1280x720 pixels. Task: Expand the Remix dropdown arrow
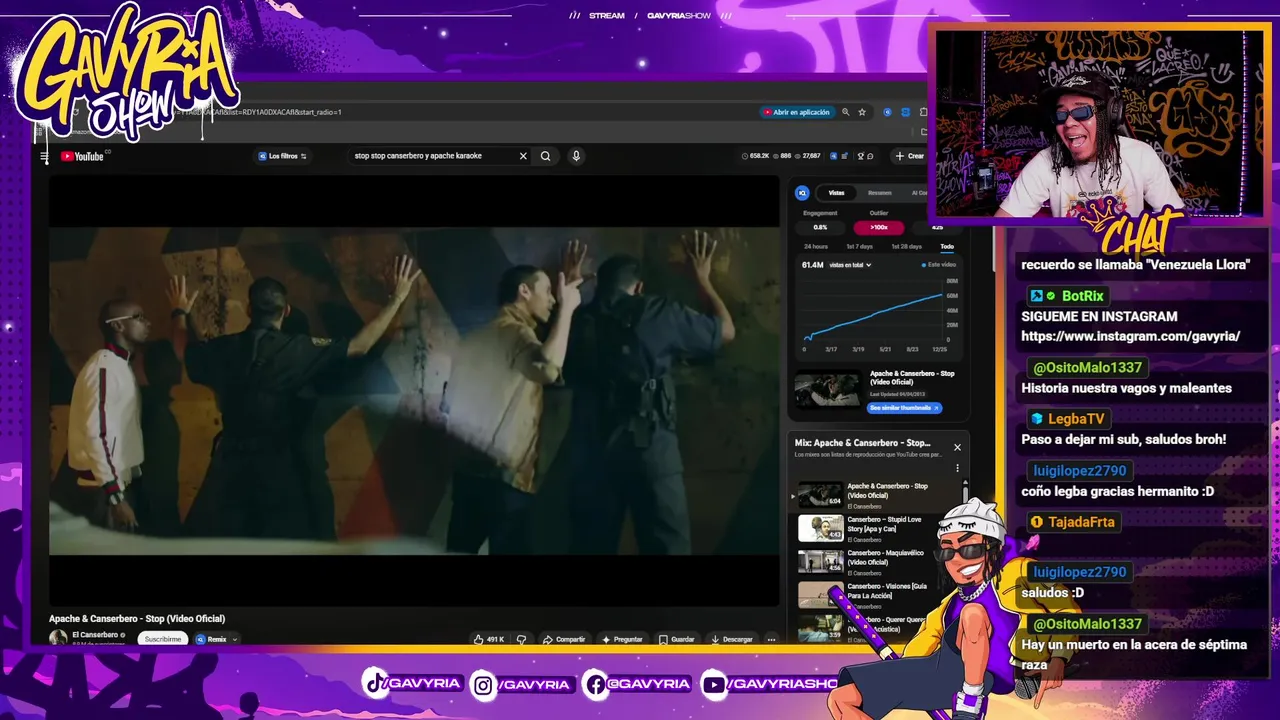(x=235, y=639)
